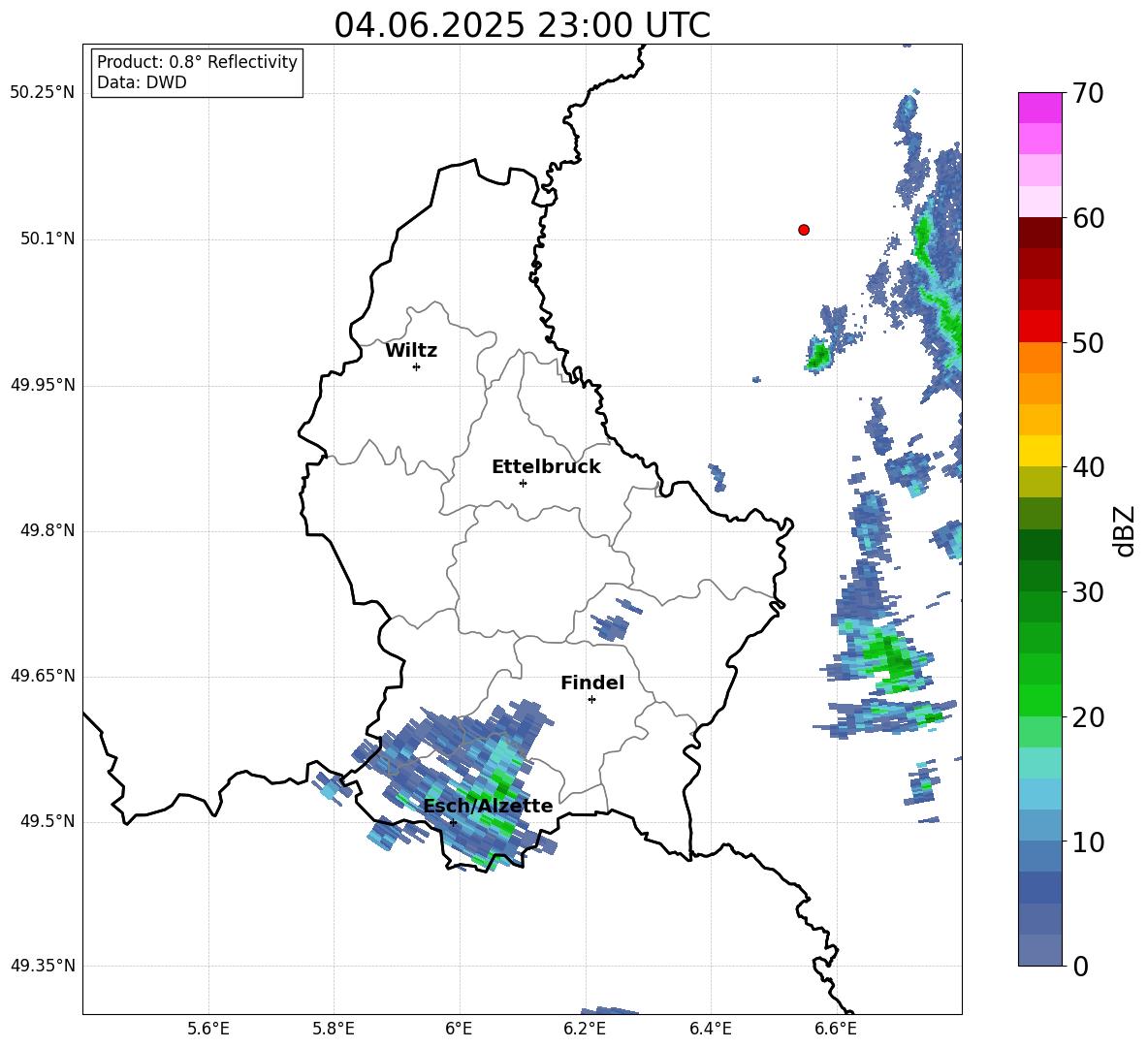Click the 49.65°N latitude label

point(43,675)
